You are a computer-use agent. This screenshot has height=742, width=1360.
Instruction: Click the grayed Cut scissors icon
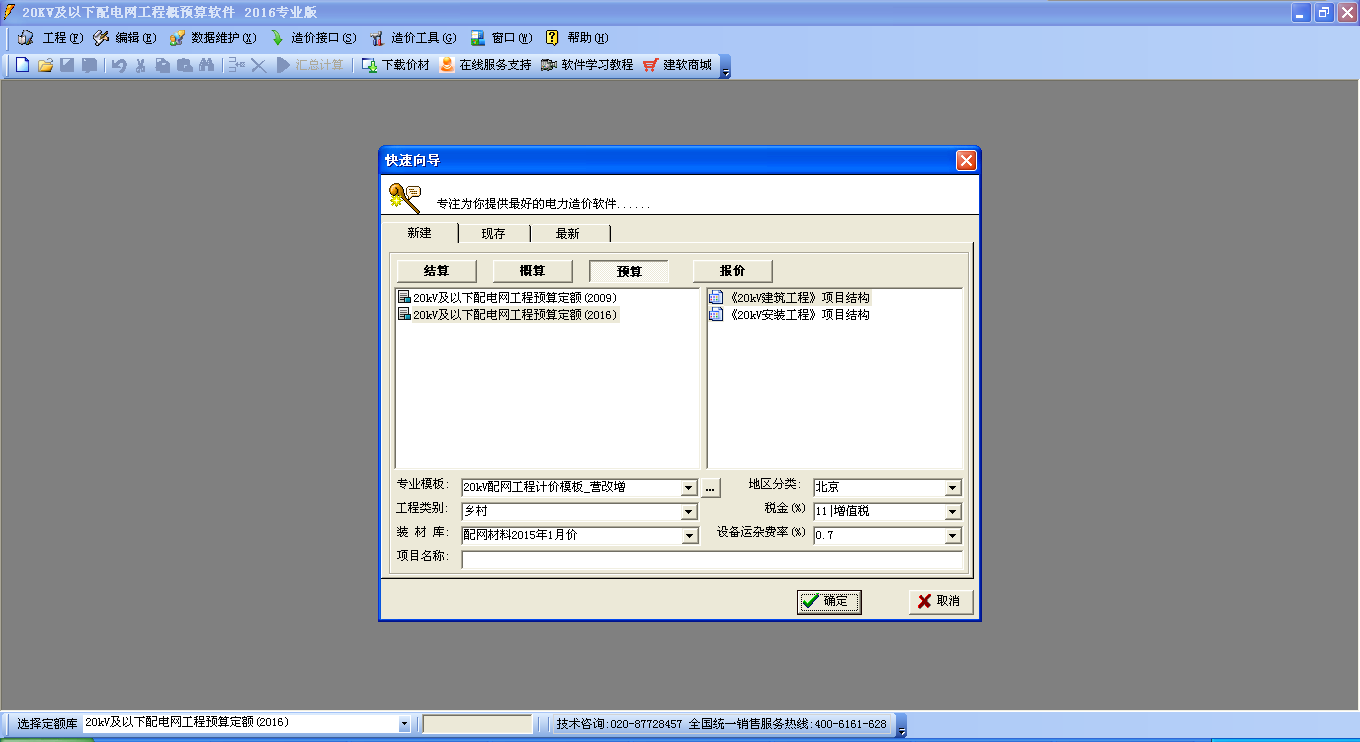(141, 65)
